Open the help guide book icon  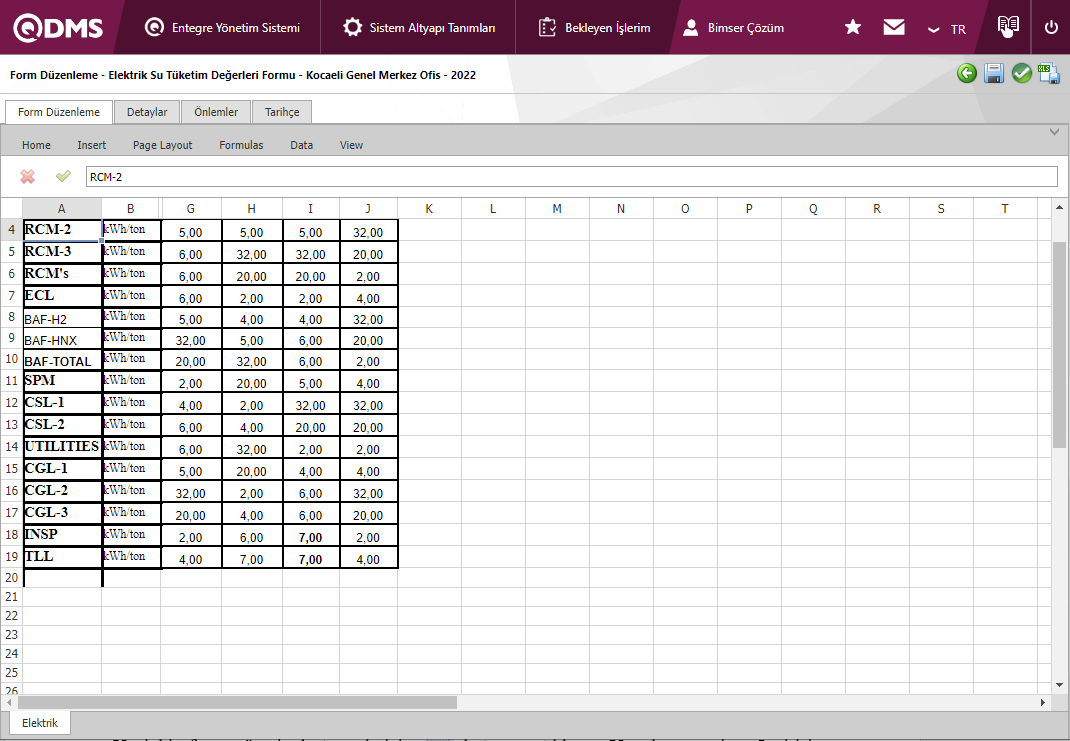(x=1008, y=27)
